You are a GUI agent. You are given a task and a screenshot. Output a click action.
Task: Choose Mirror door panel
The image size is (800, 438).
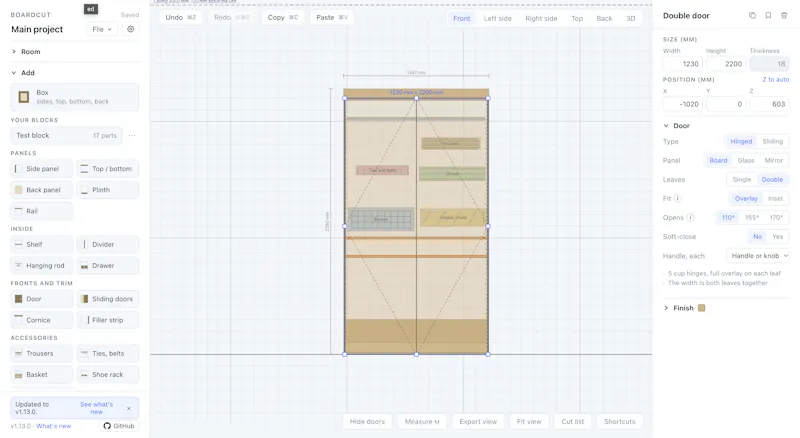773,160
